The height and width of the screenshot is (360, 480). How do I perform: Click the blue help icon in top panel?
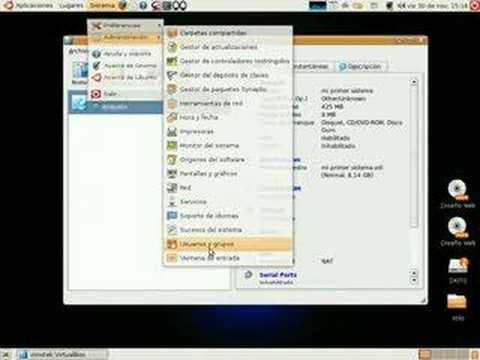coord(143,5)
